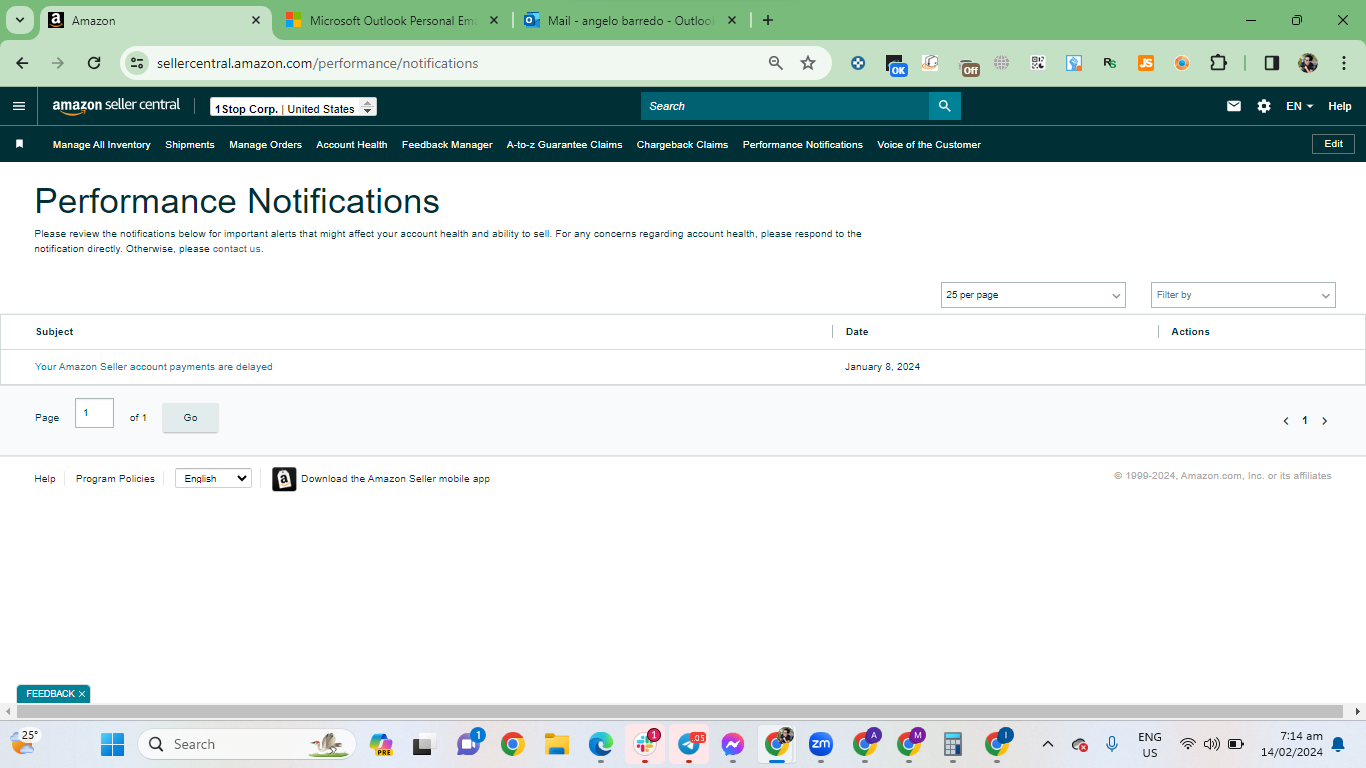Open Voice of the Customer
This screenshot has height=768, width=1366.
(929, 145)
